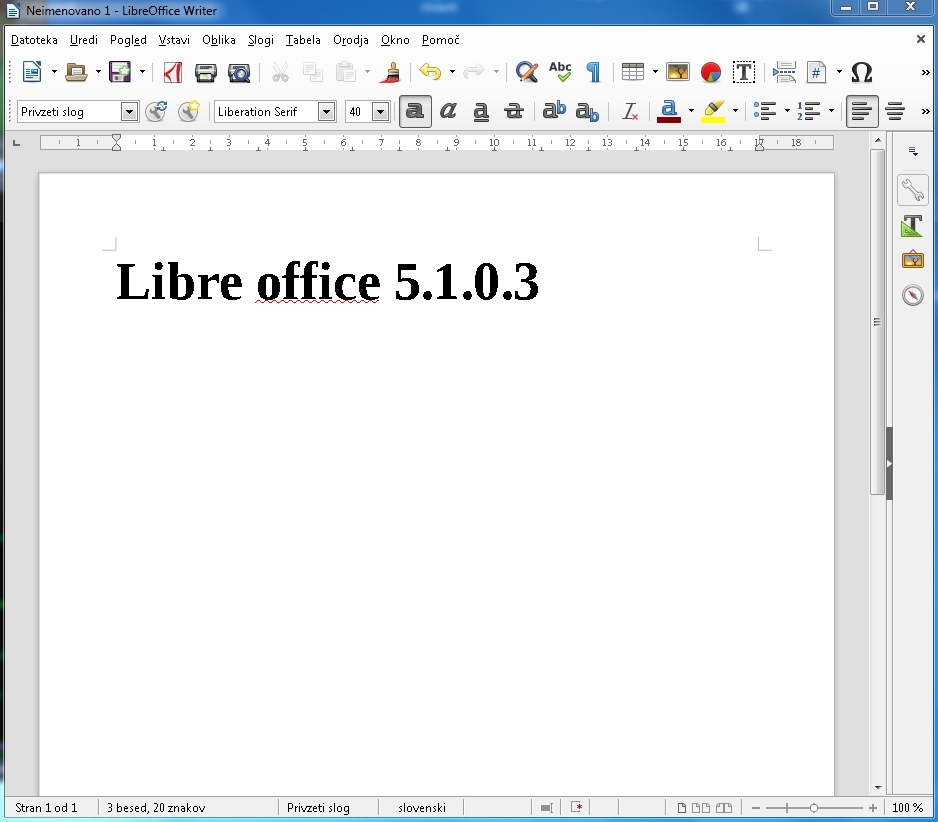This screenshot has height=822, width=938.
Task: Click the Open folder icon
Action: (x=76, y=72)
